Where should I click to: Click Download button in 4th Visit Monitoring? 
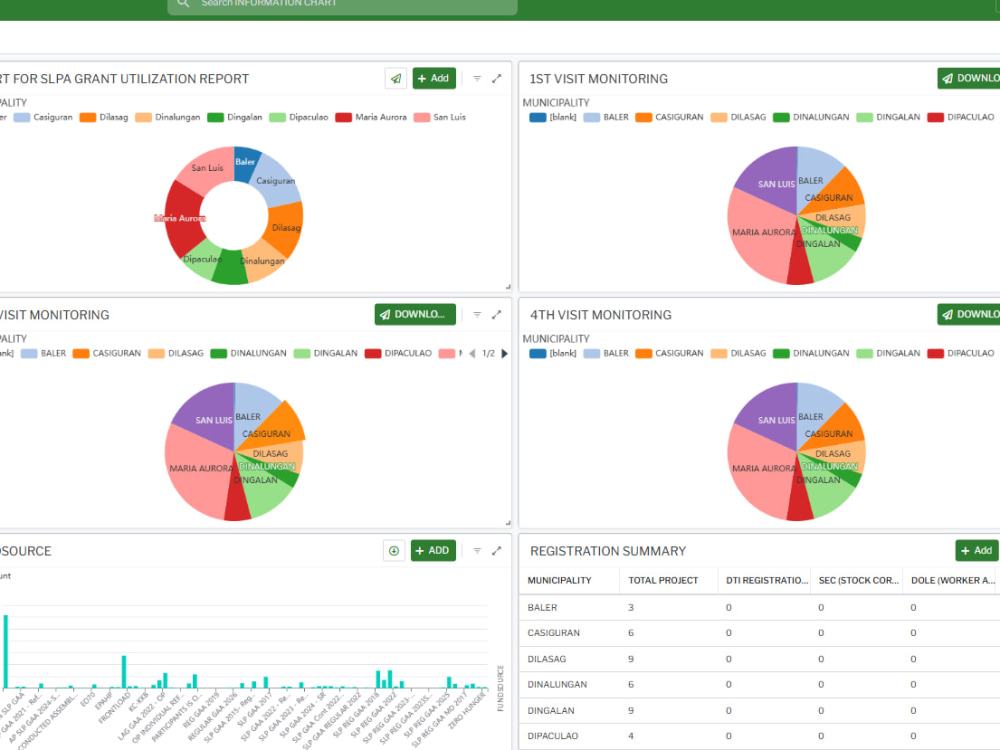pyautogui.click(x=969, y=314)
